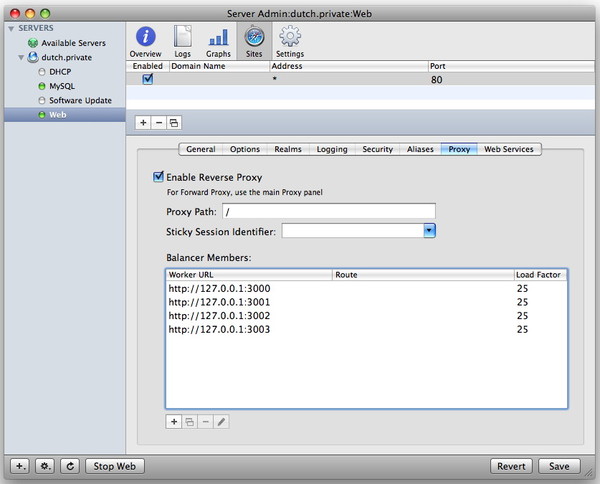
Task: Select MySQL in the sidebar
Action: [x=62, y=86]
